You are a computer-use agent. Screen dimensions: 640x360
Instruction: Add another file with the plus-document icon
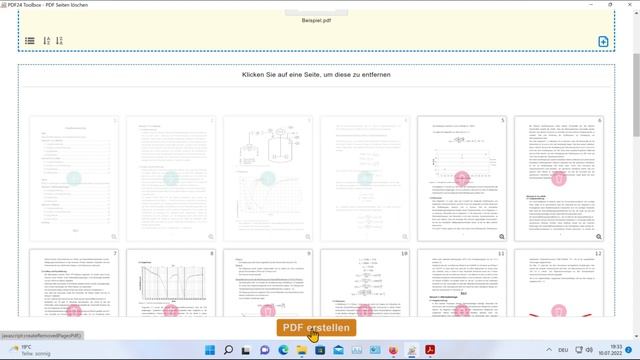pyautogui.click(x=603, y=41)
